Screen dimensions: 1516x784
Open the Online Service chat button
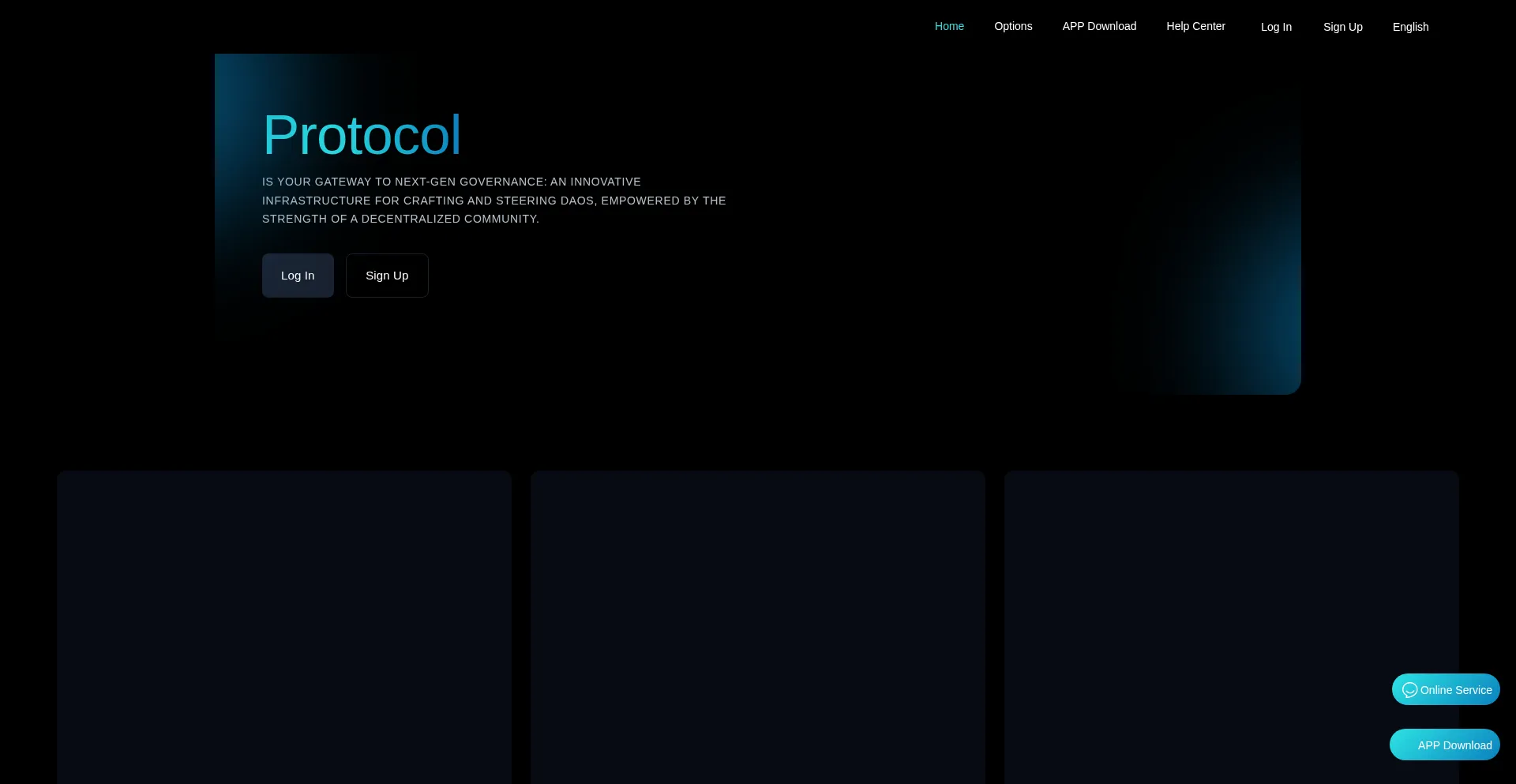[1445, 689]
